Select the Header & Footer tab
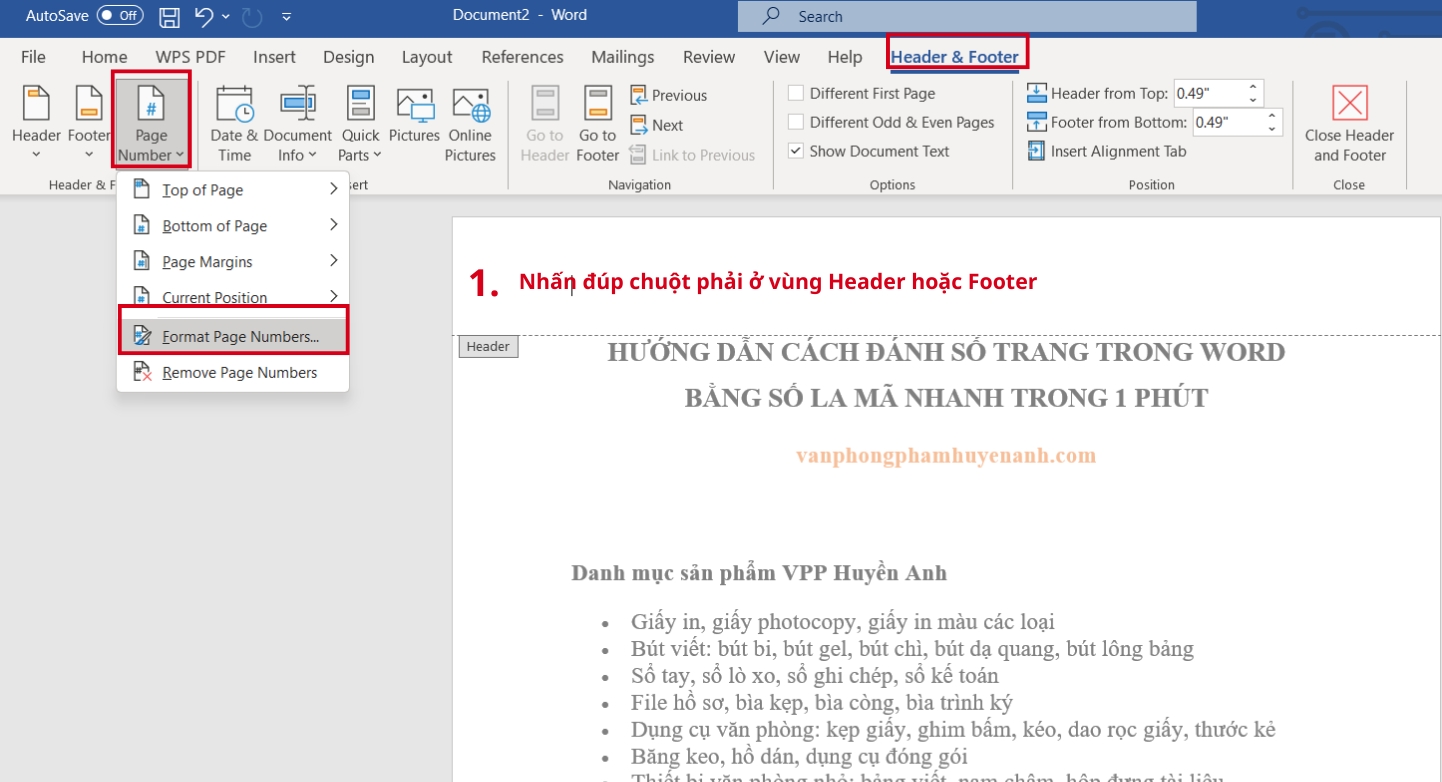 point(955,57)
